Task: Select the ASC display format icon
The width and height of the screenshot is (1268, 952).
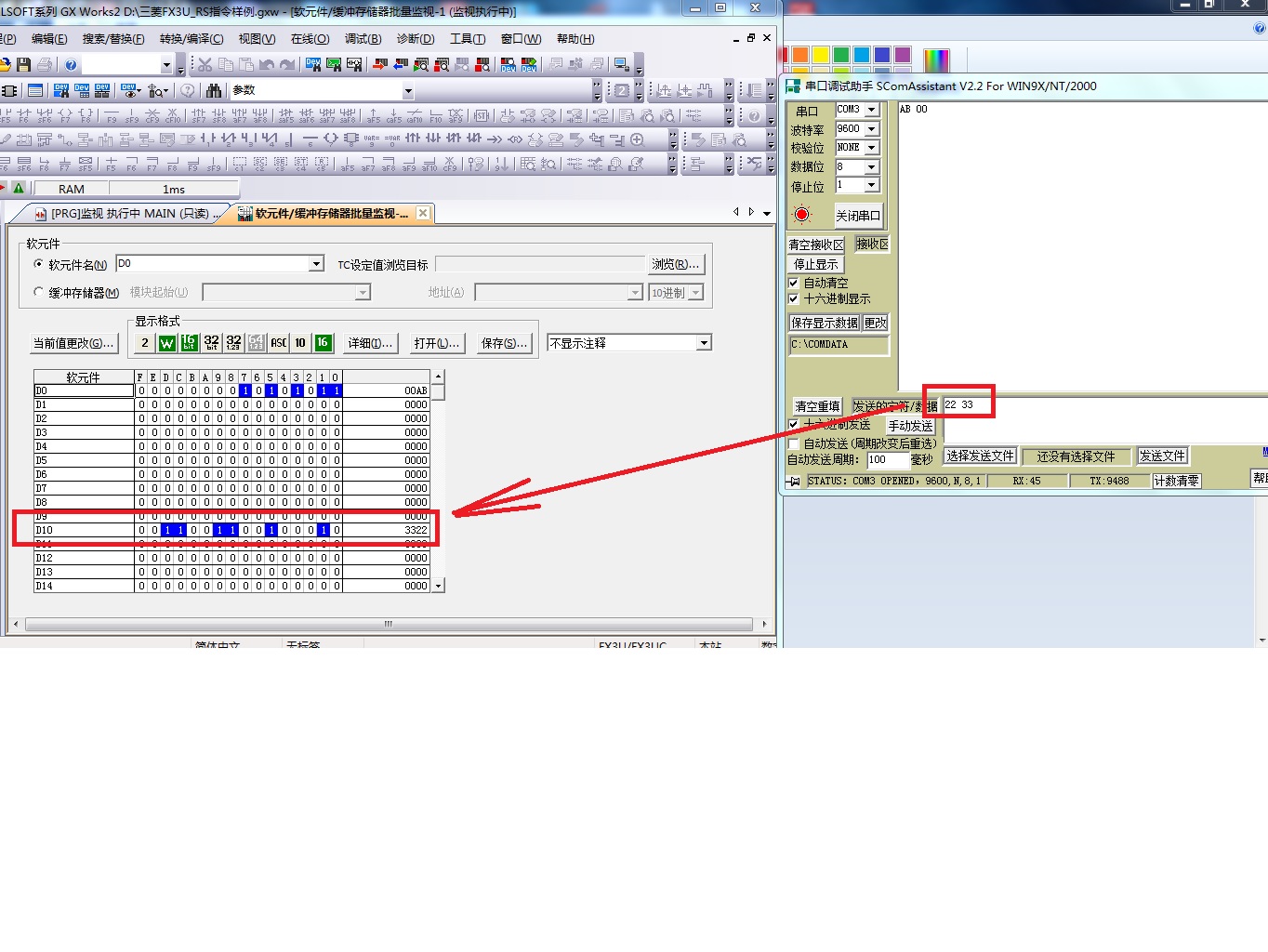Action: (278, 343)
